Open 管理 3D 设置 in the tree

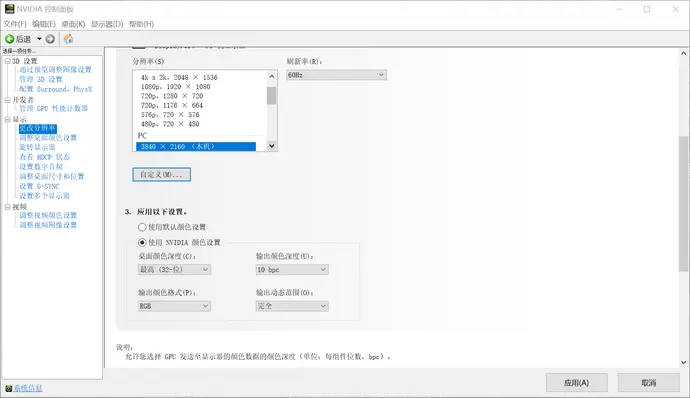point(41,79)
